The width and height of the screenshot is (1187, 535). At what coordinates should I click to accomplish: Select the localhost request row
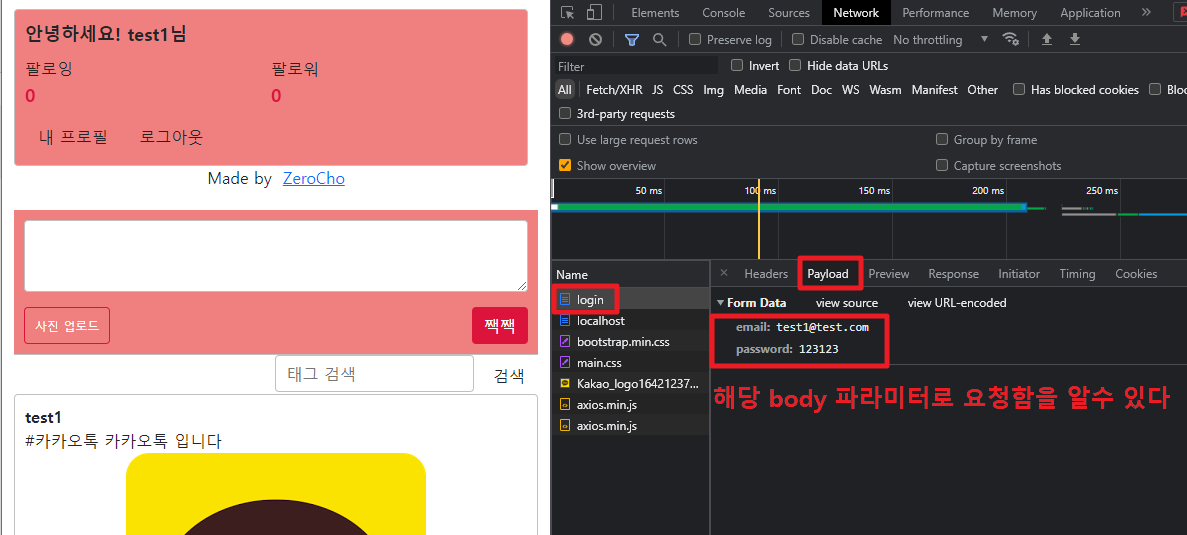631,321
